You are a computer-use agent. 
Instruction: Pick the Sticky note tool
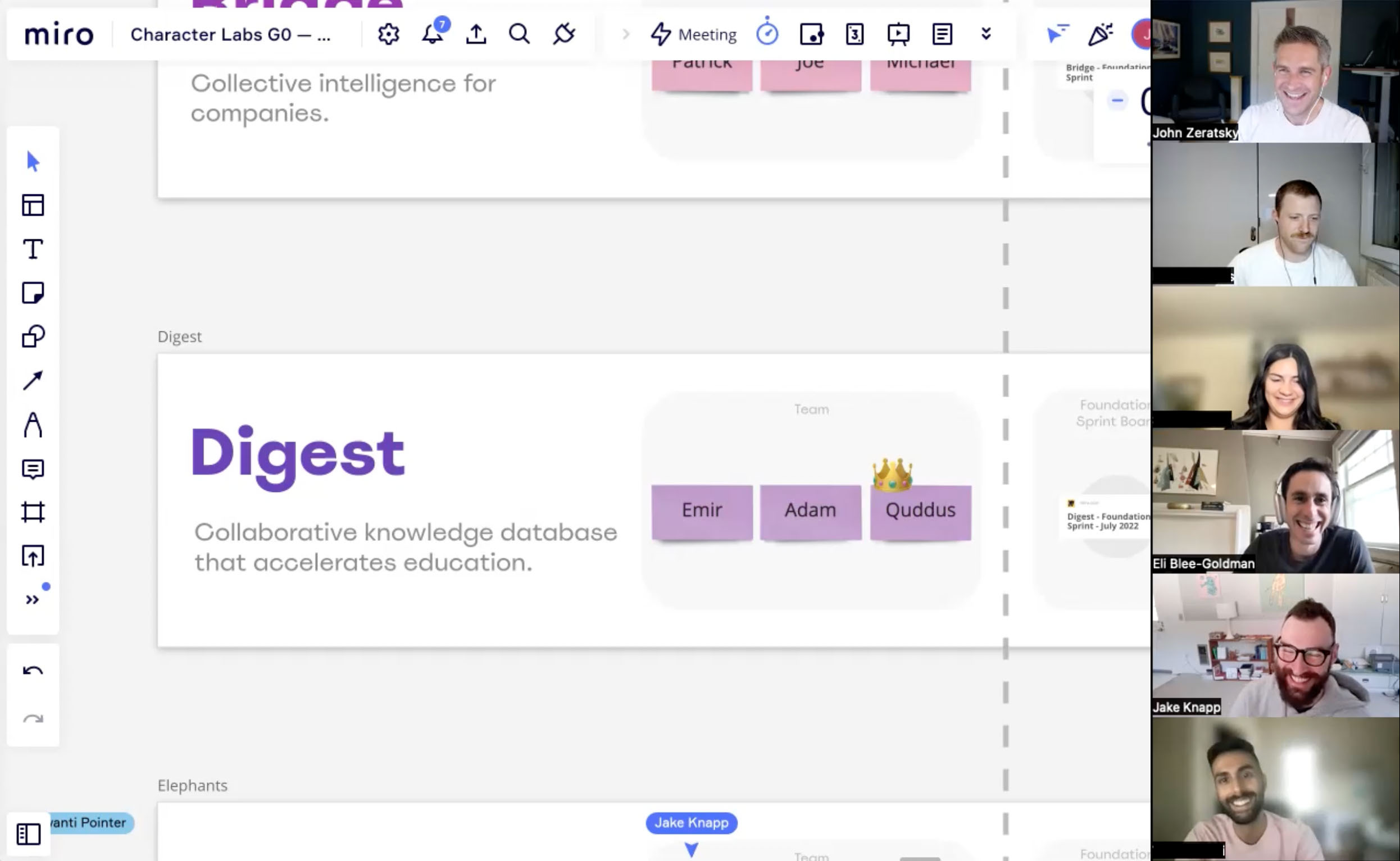[33, 293]
